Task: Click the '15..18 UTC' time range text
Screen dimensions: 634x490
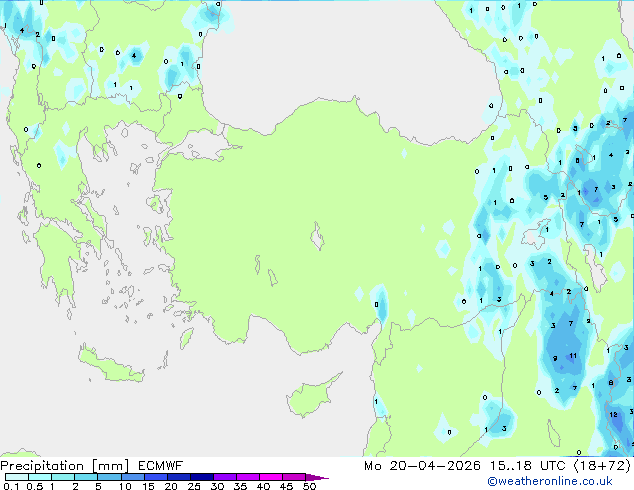Action: tap(527, 466)
